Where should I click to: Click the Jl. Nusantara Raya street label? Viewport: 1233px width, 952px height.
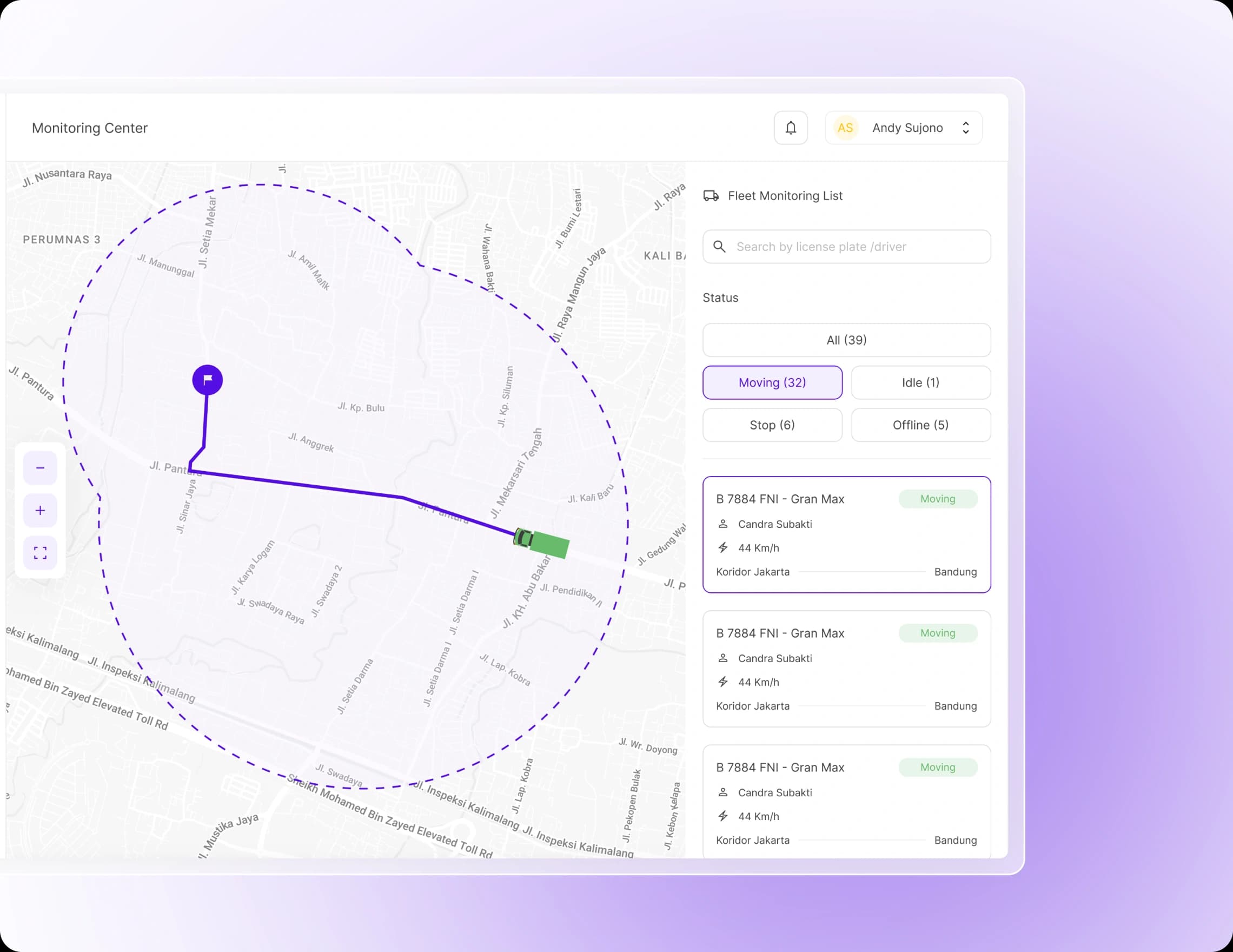click(67, 177)
